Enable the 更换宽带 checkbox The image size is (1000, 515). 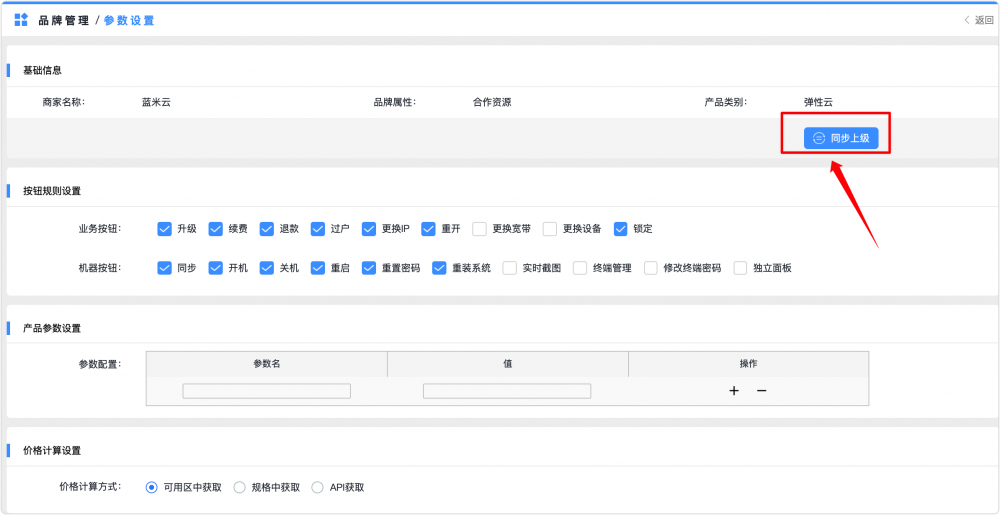[x=480, y=228]
